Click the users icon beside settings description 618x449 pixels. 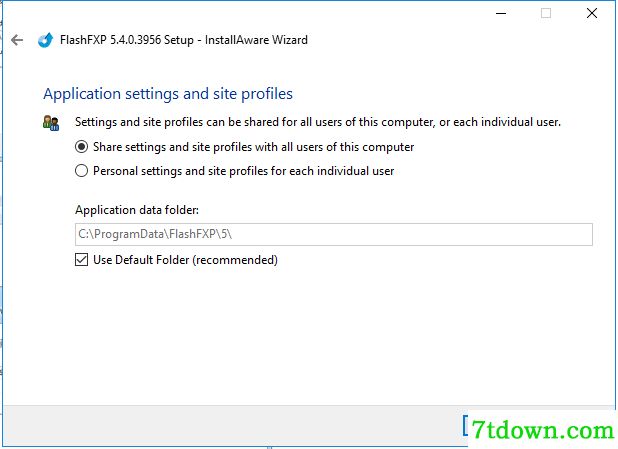[51, 123]
